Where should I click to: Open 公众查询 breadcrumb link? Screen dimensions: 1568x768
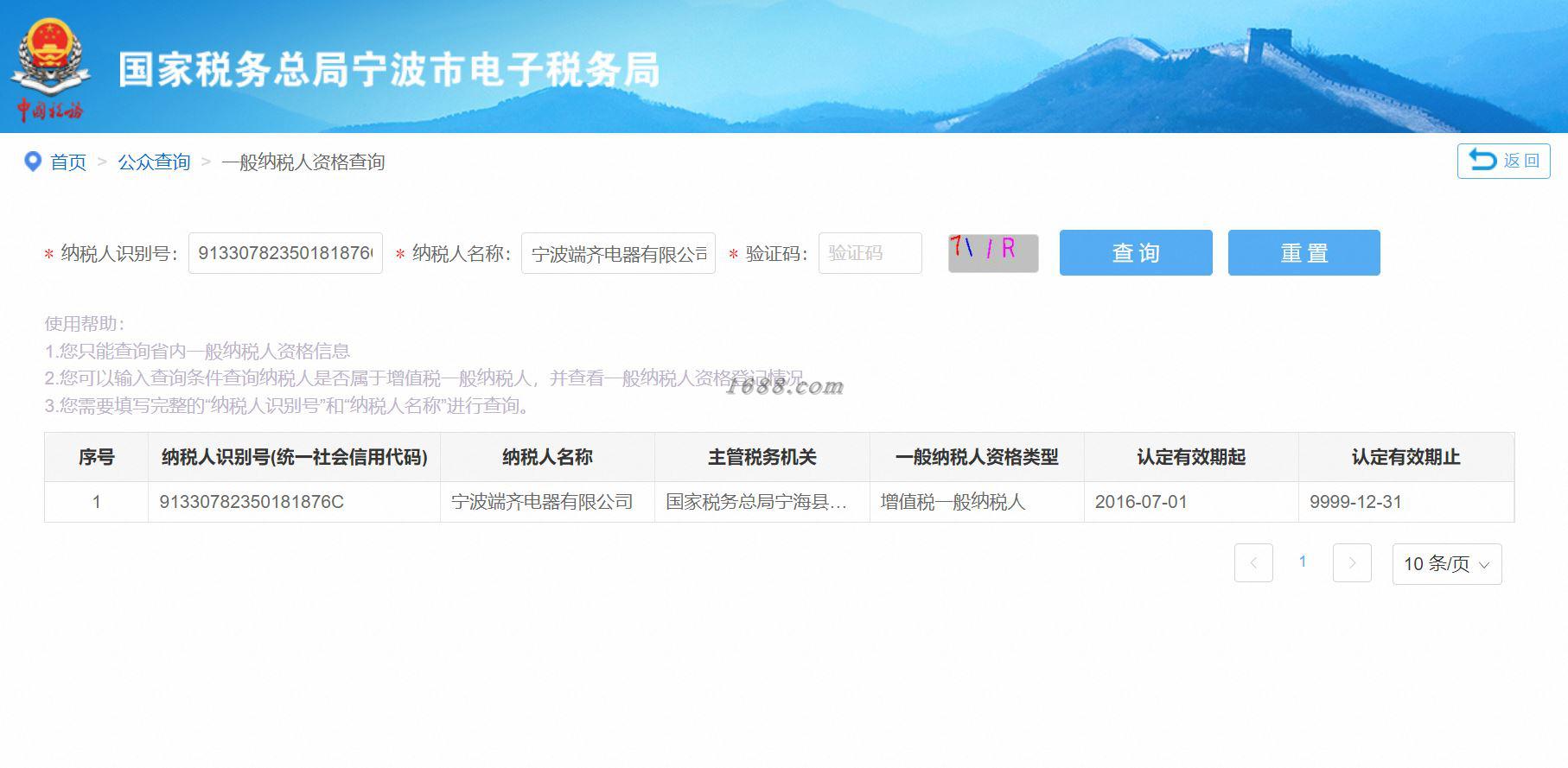[x=154, y=162]
